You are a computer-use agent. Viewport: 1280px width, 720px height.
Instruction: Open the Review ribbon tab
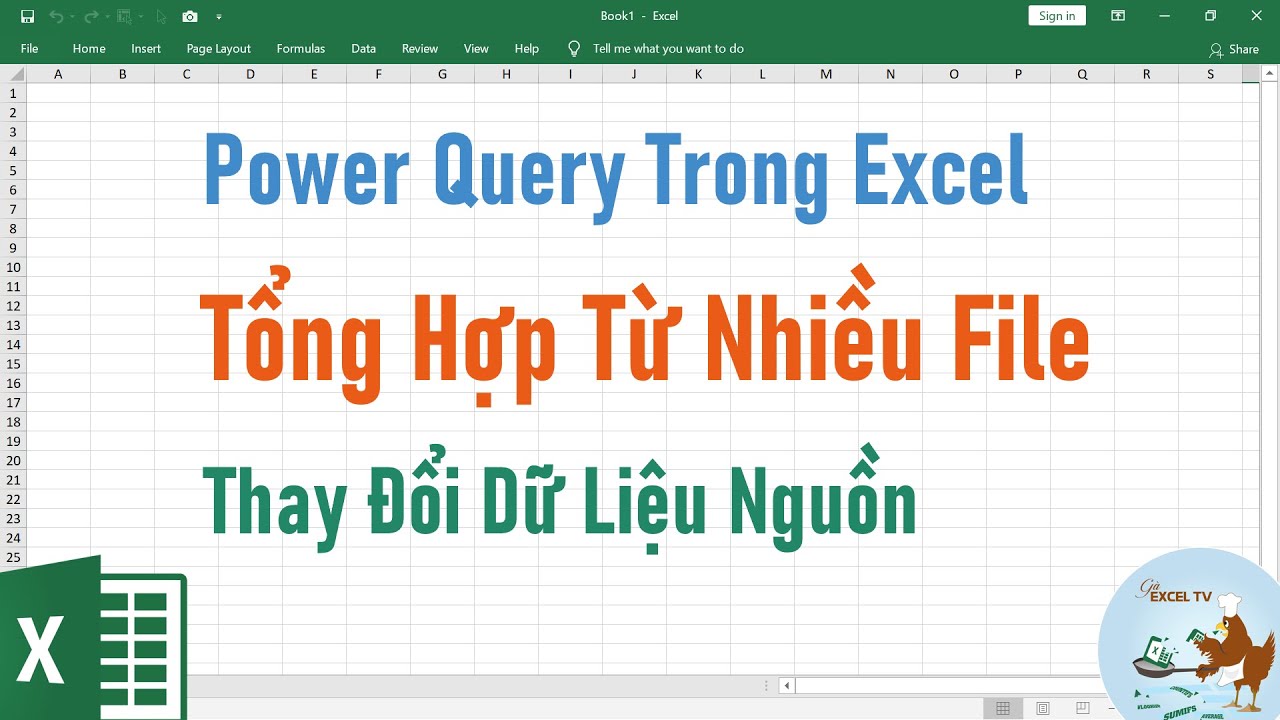(420, 48)
